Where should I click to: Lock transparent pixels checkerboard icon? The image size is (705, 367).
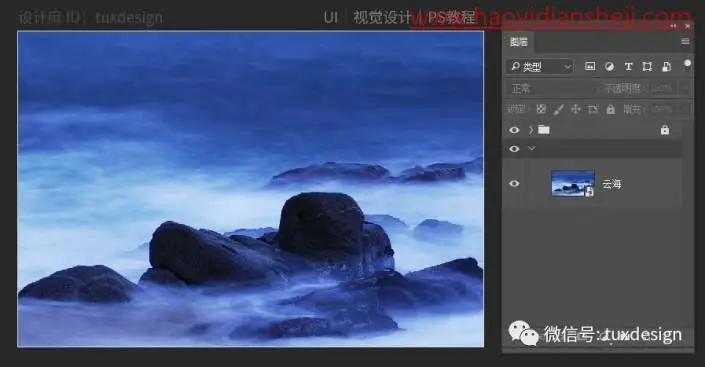tap(541, 109)
